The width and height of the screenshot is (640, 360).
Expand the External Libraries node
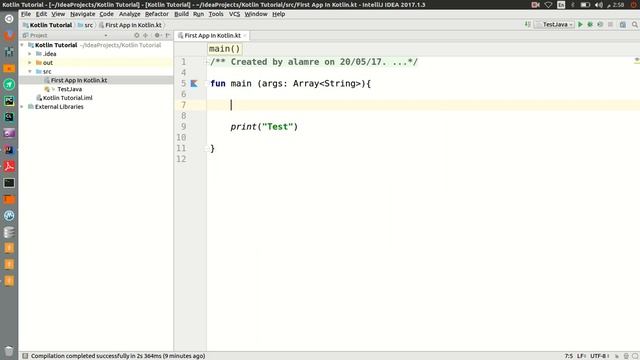coord(22,107)
